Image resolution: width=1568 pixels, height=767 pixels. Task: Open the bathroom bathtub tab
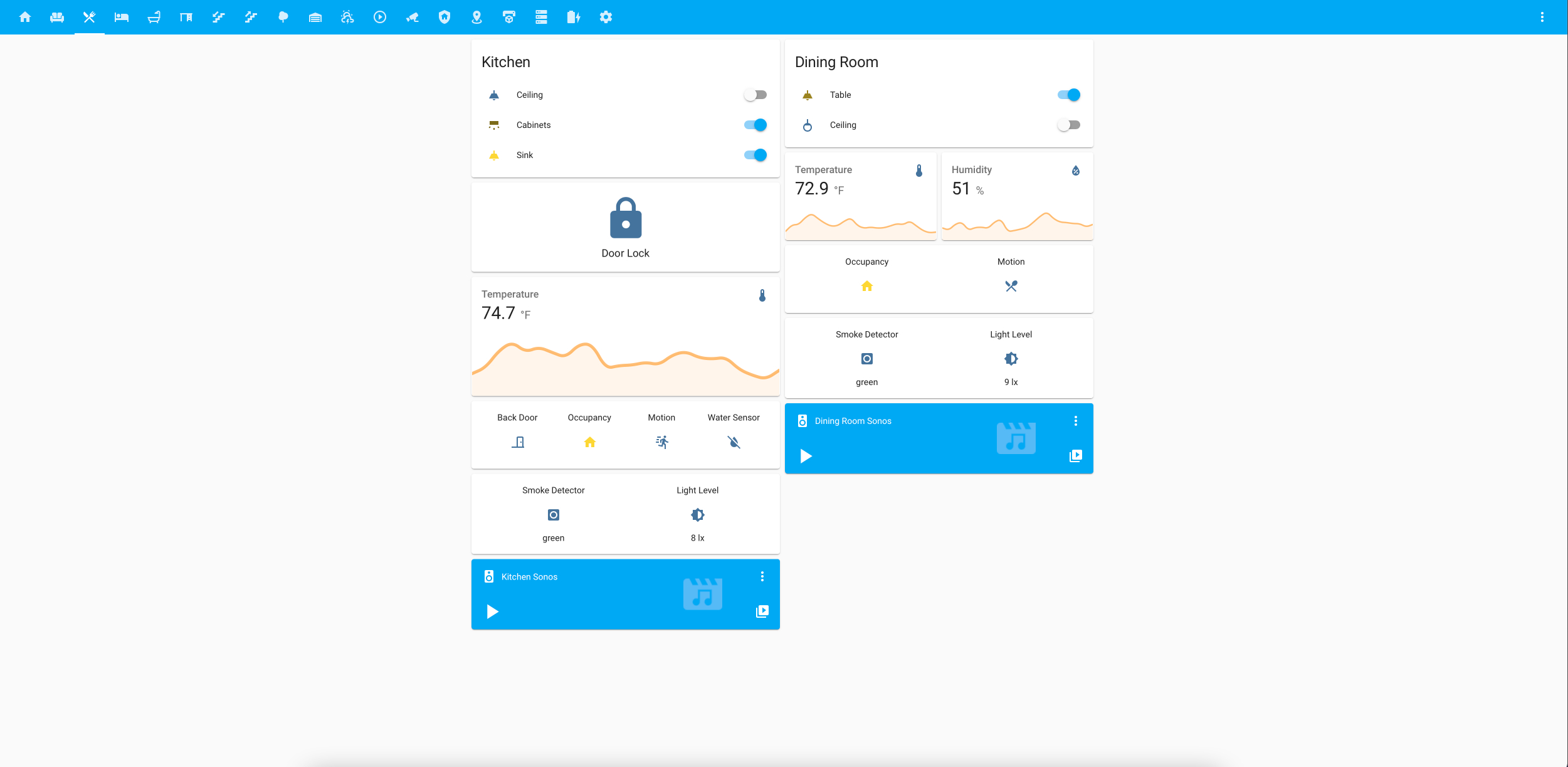tap(154, 17)
